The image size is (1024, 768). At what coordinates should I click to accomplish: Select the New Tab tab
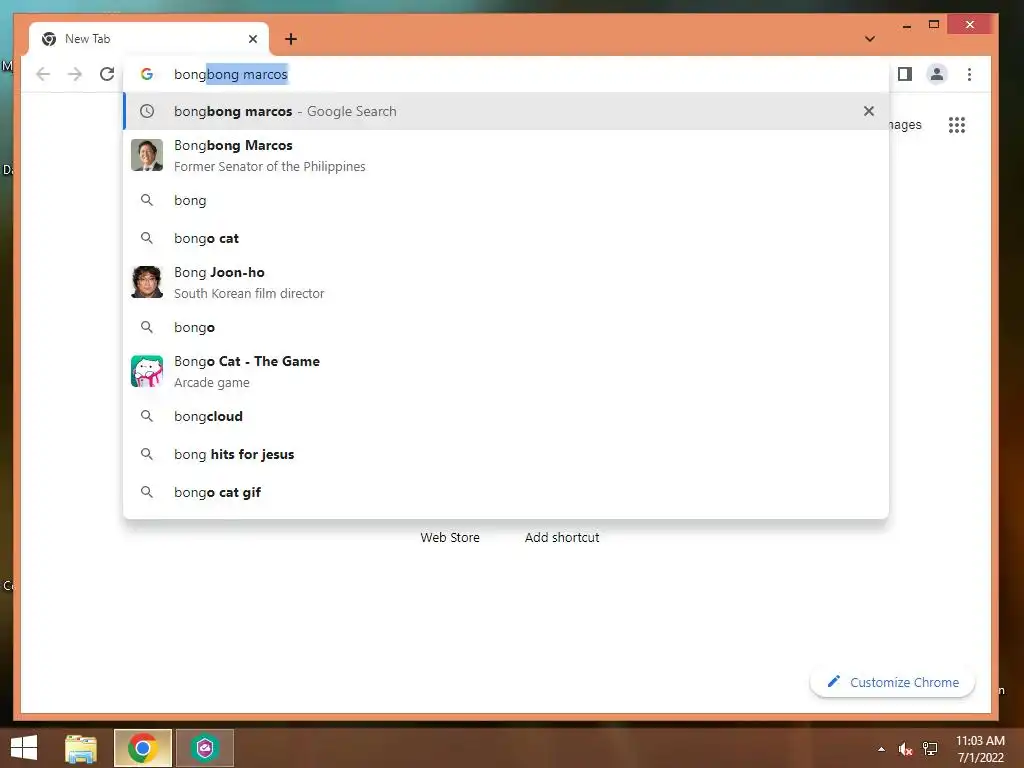[149, 39]
